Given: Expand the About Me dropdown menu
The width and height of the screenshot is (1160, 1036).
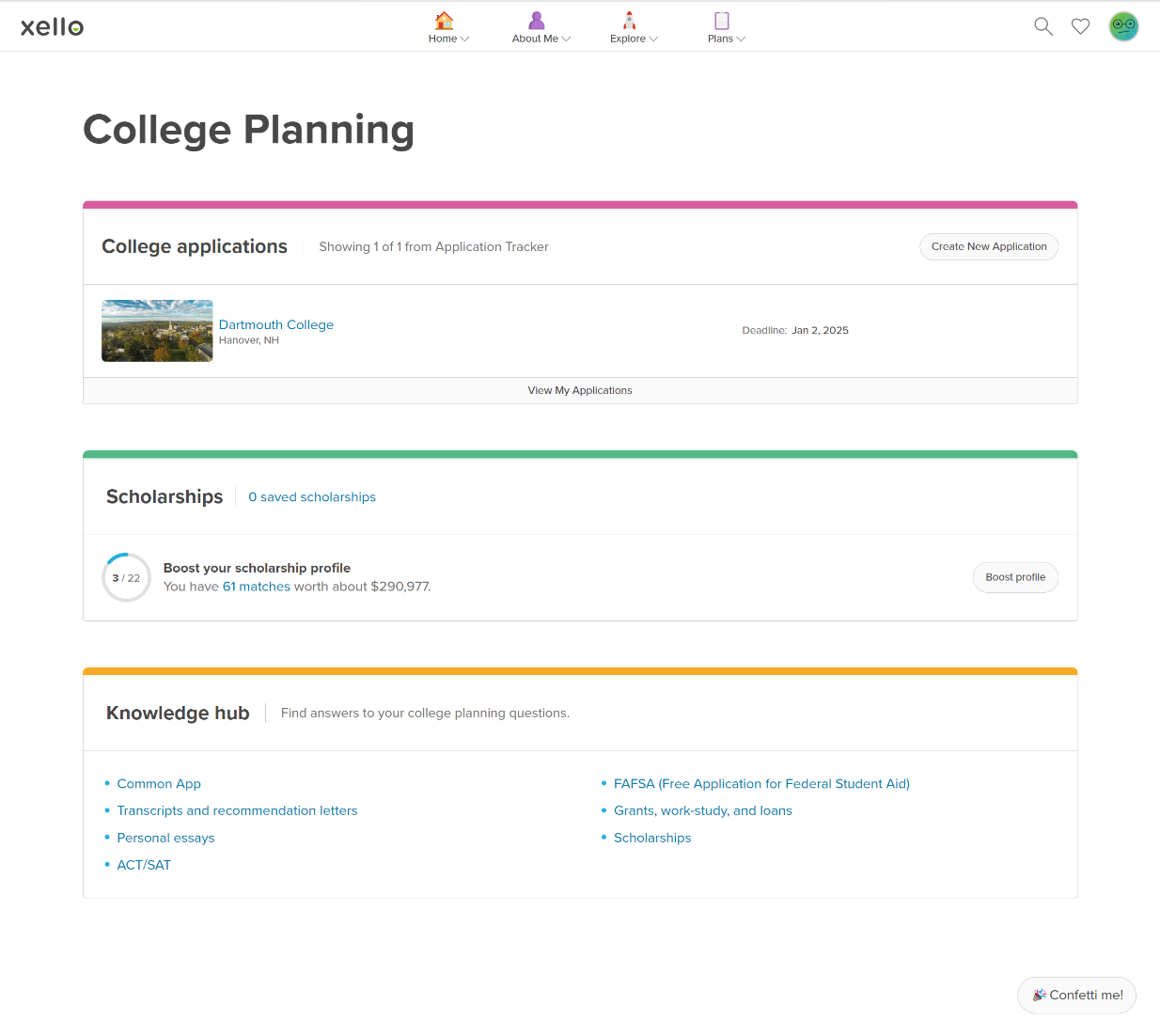Looking at the screenshot, I should point(565,39).
